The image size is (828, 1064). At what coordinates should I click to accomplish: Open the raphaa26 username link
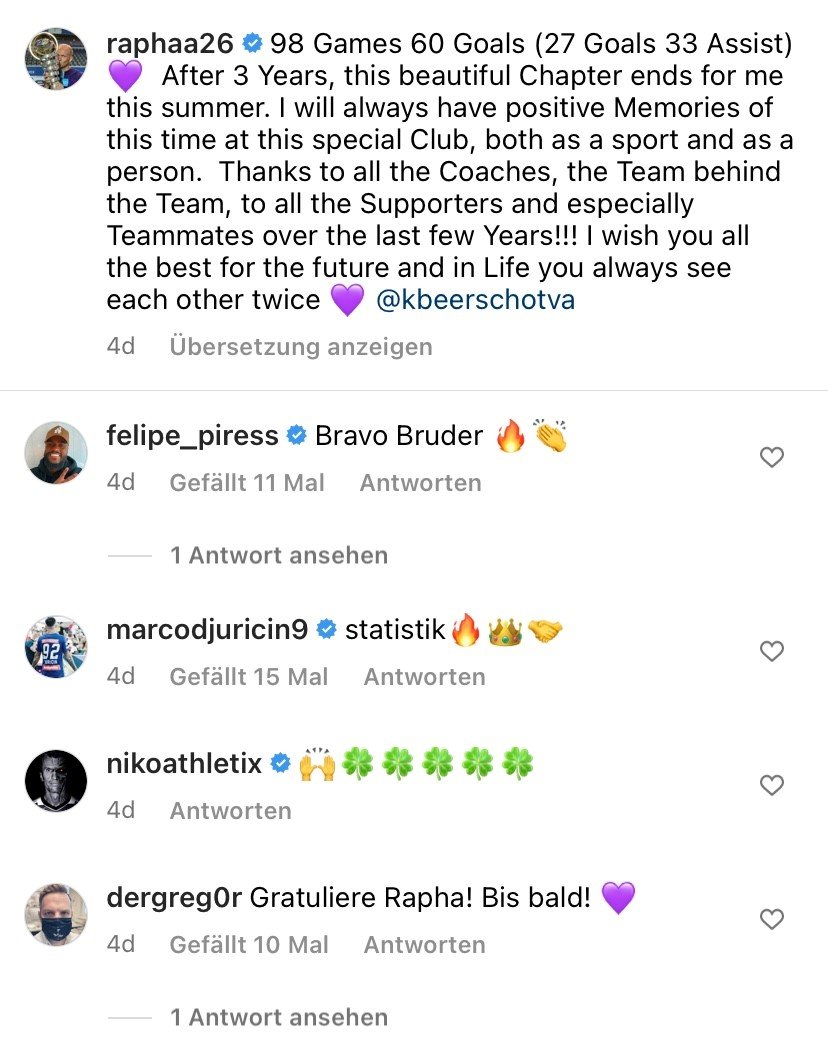pyautogui.click(x=170, y=43)
